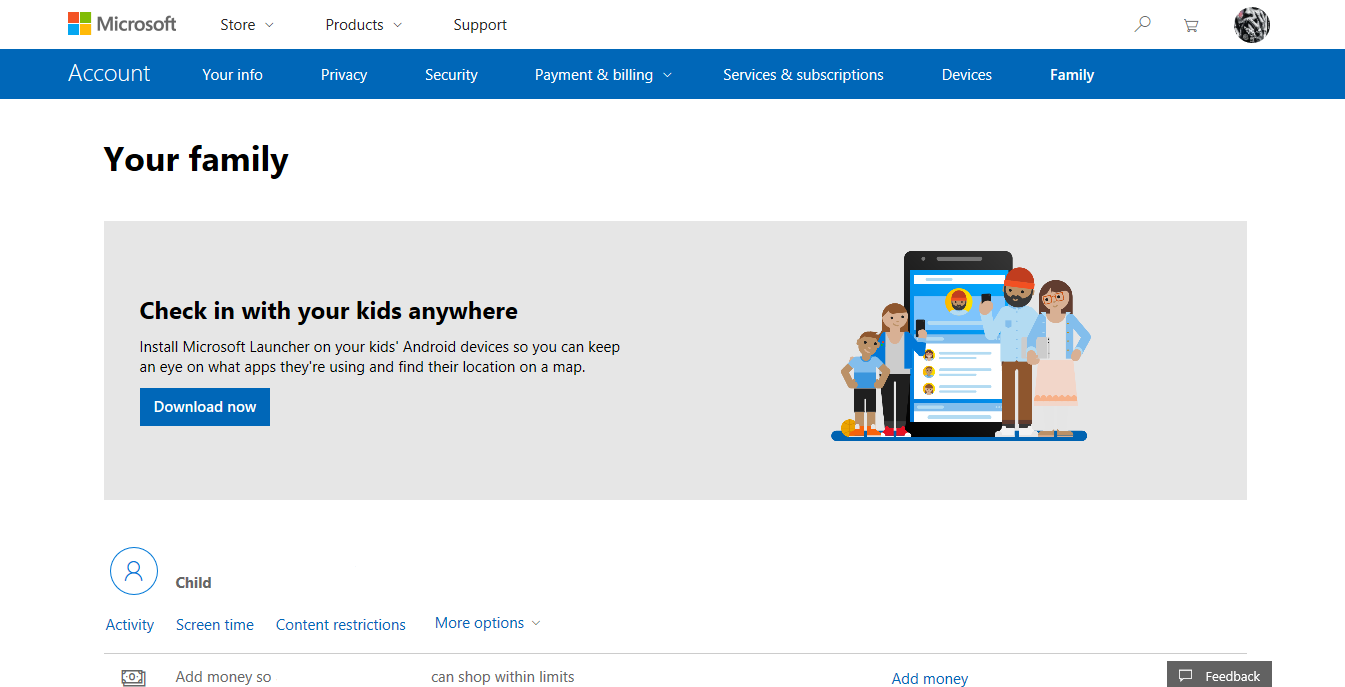The width and height of the screenshot is (1345, 687).
Task: Open the Child's Screen time link
Action: 215,625
